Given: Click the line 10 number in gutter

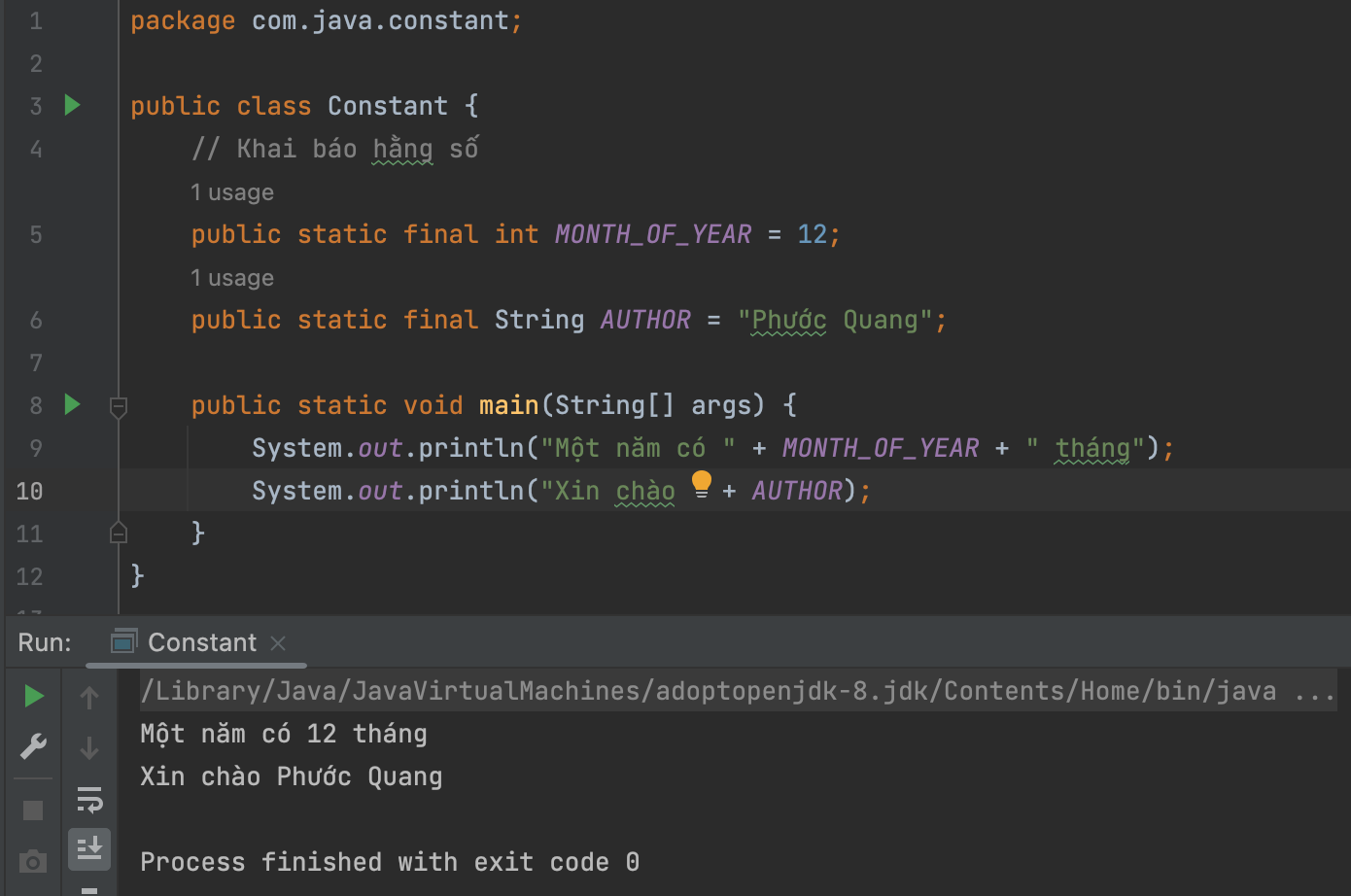Looking at the screenshot, I should tap(29, 491).
